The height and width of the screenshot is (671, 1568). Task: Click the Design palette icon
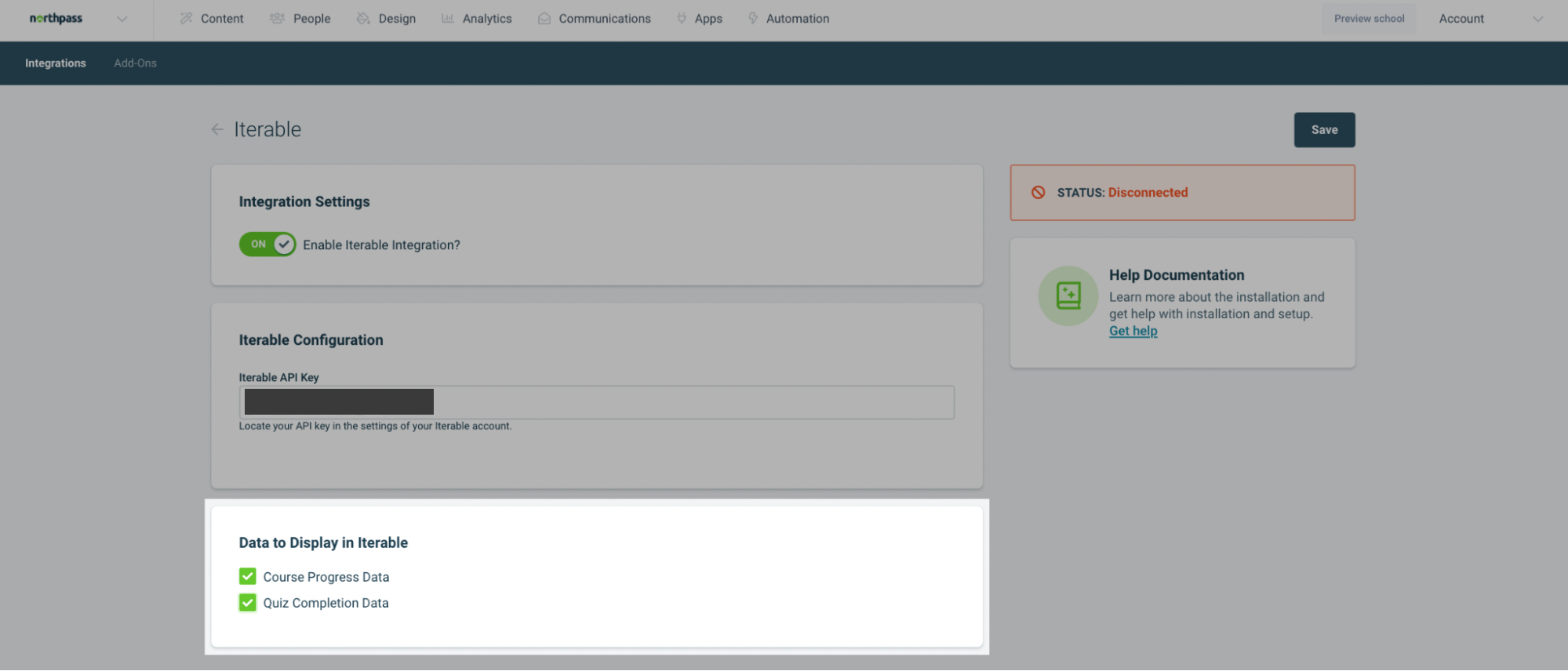363,18
